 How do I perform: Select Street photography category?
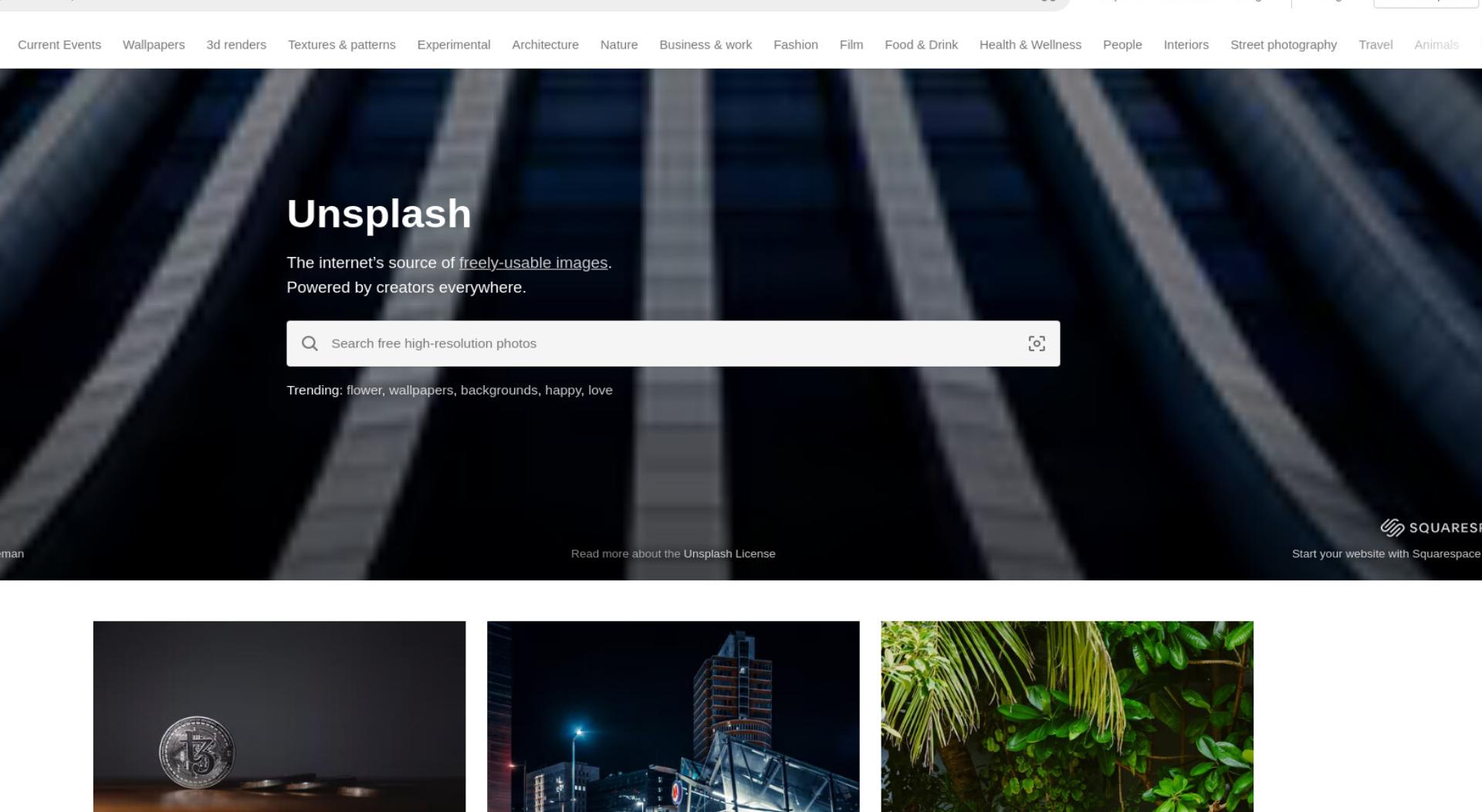tap(1284, 45)
